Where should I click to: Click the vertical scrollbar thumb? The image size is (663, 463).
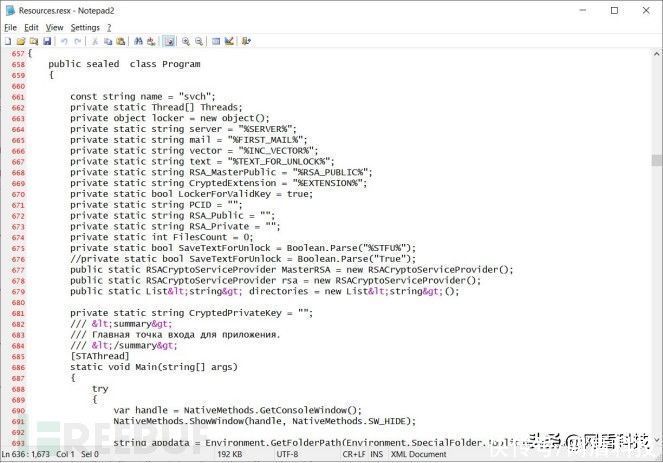(x=657, y=161)
